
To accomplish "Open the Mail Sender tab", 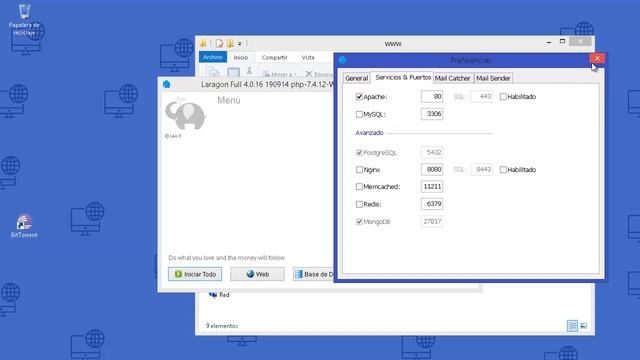I will [x=493, y=78].
